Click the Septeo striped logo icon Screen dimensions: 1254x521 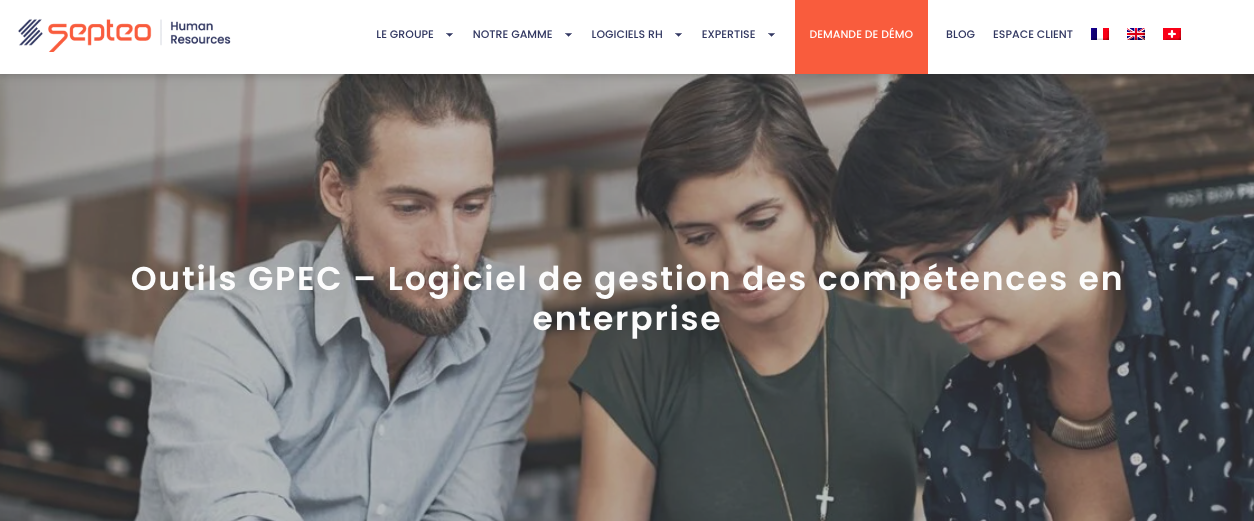point(31,33)
